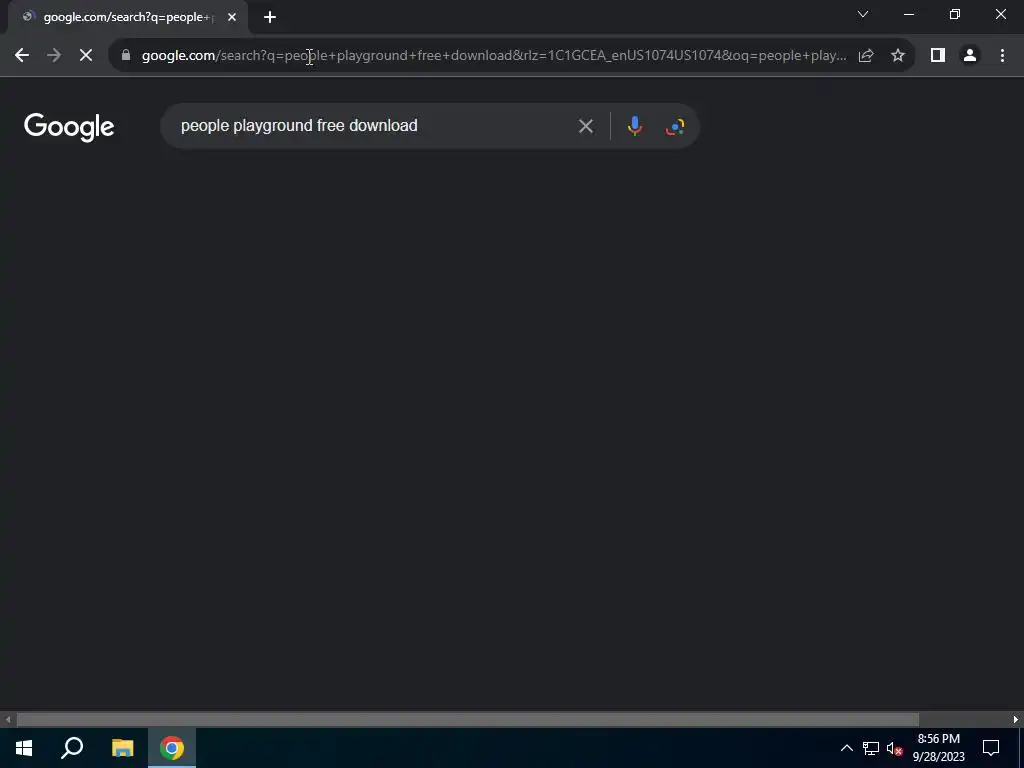
Task: Start Google voice search microphone
Action: [635, 126]
